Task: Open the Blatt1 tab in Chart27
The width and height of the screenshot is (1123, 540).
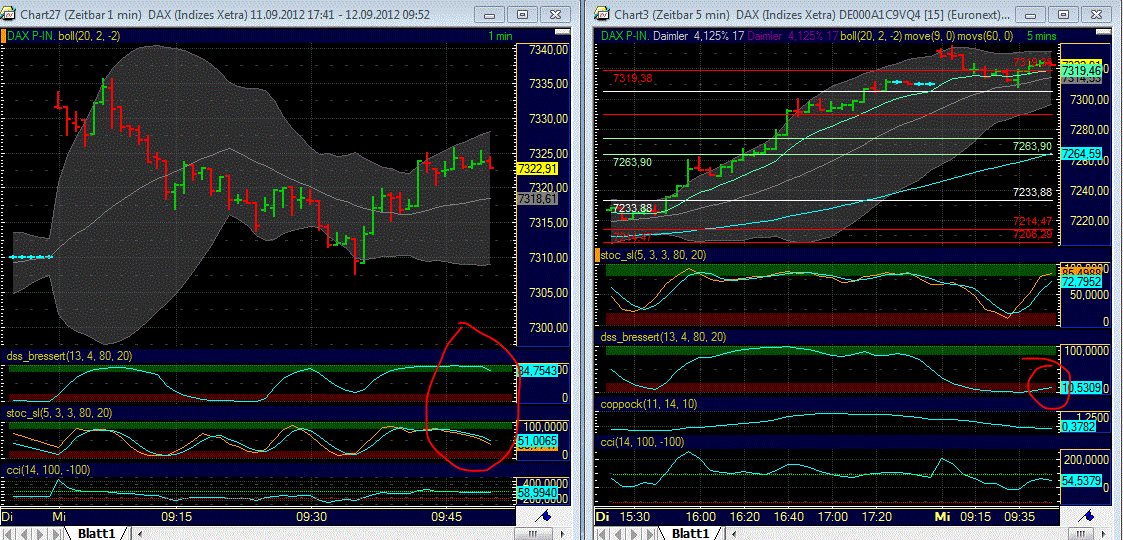Action: [96, 534]
